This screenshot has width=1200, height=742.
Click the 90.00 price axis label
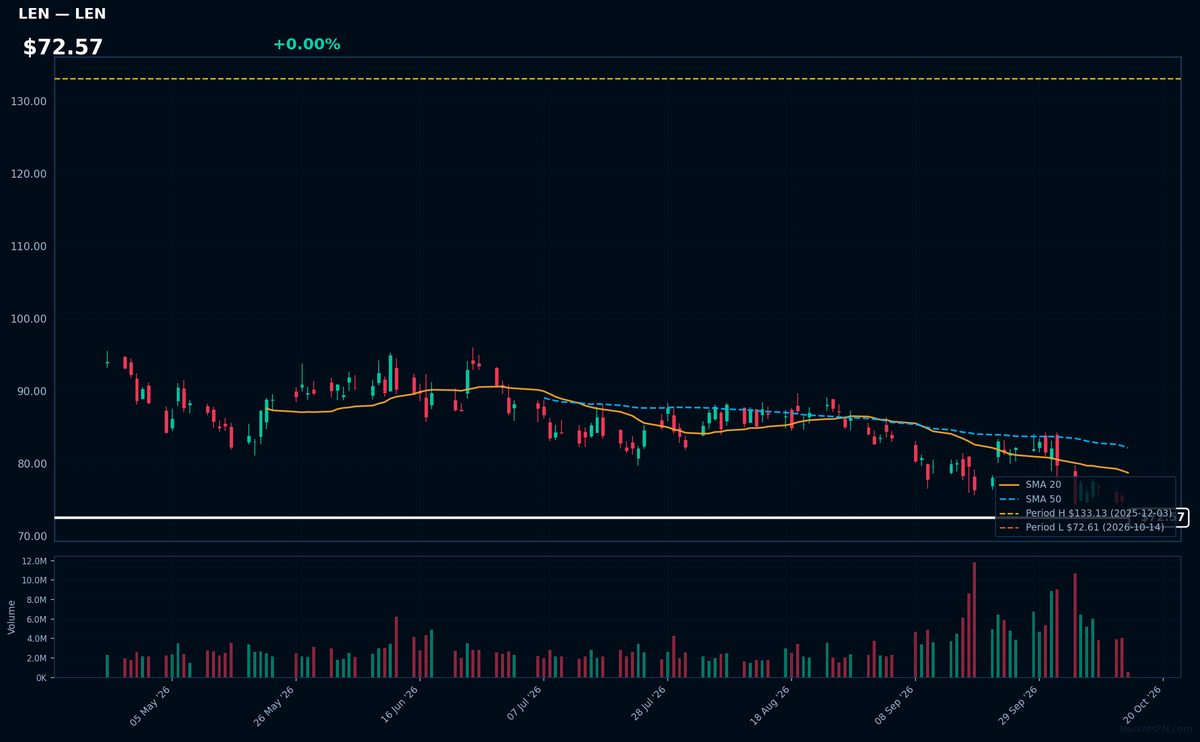(x=33, y=391)
